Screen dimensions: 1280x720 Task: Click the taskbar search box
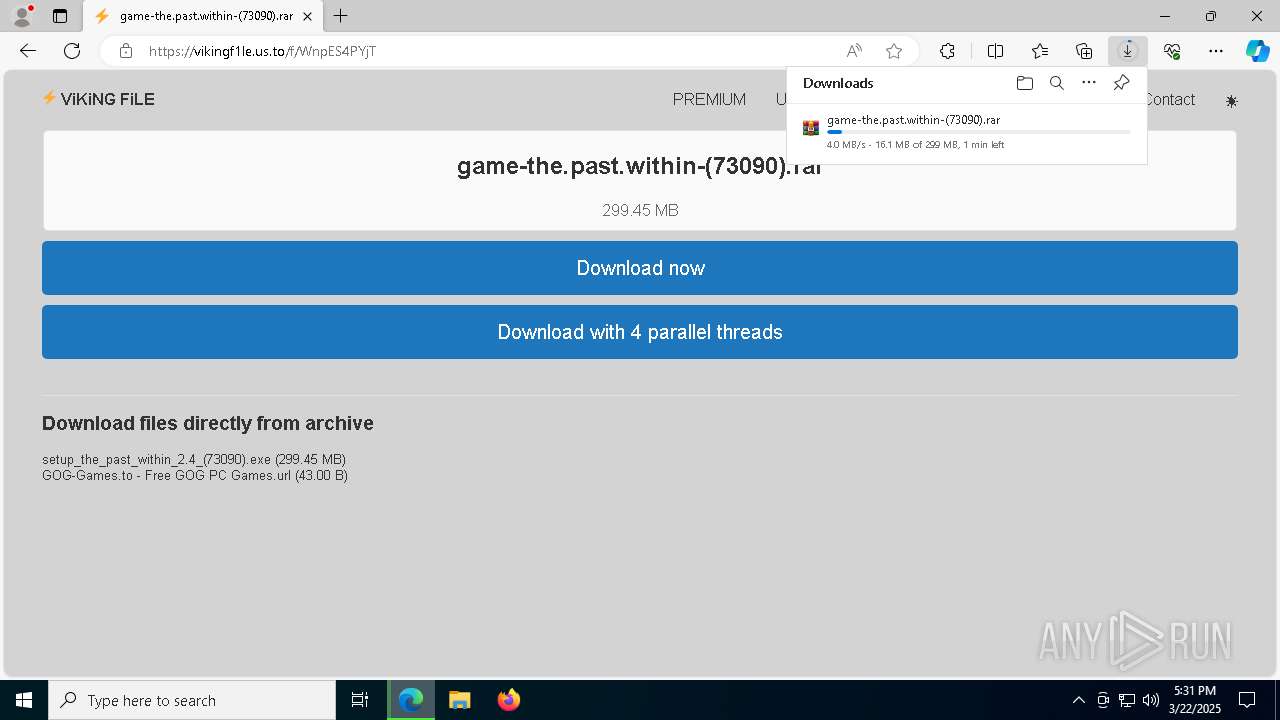pyautogui.click(x=192, y=700)
